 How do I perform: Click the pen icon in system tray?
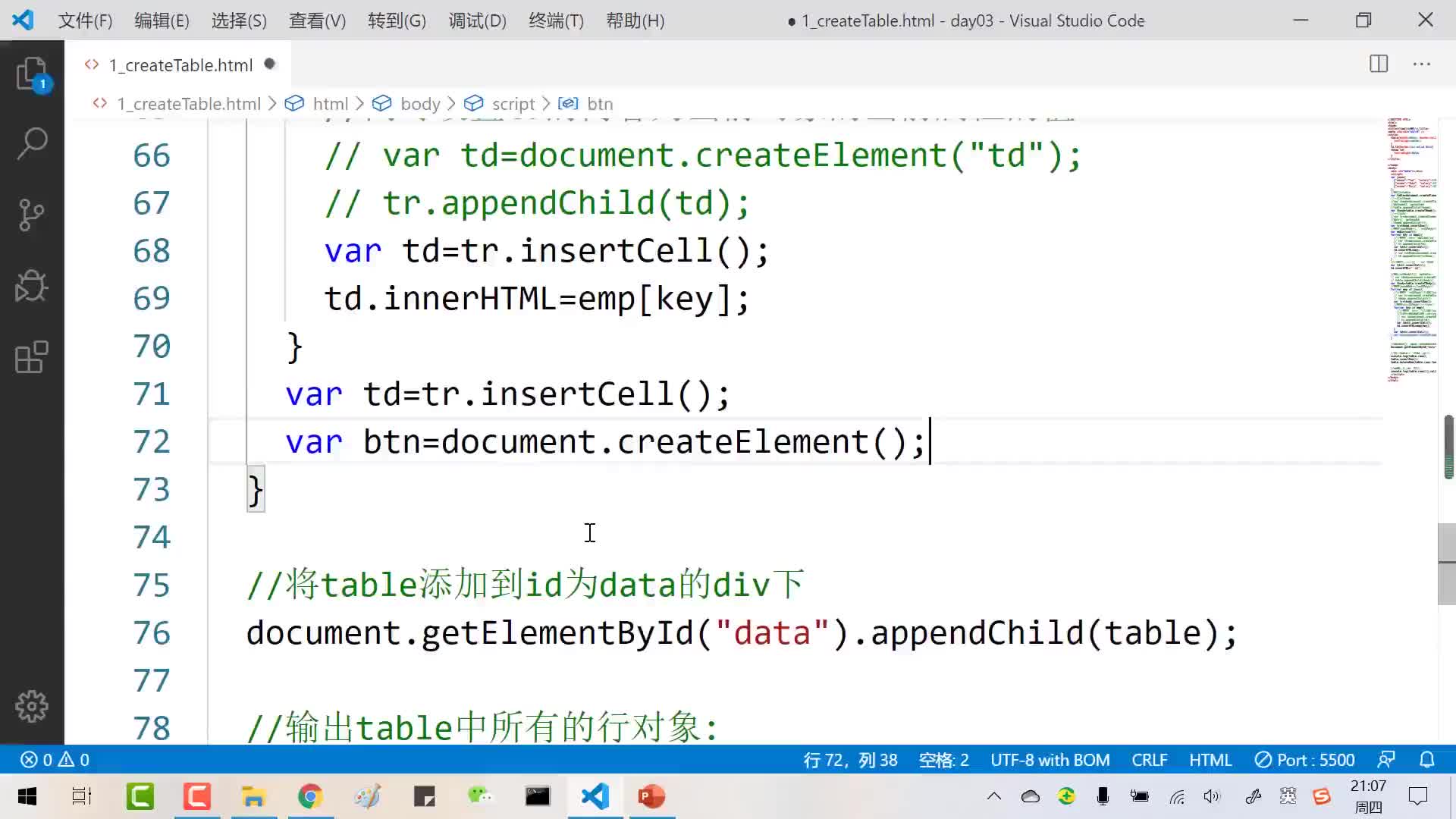[1253, 796]
